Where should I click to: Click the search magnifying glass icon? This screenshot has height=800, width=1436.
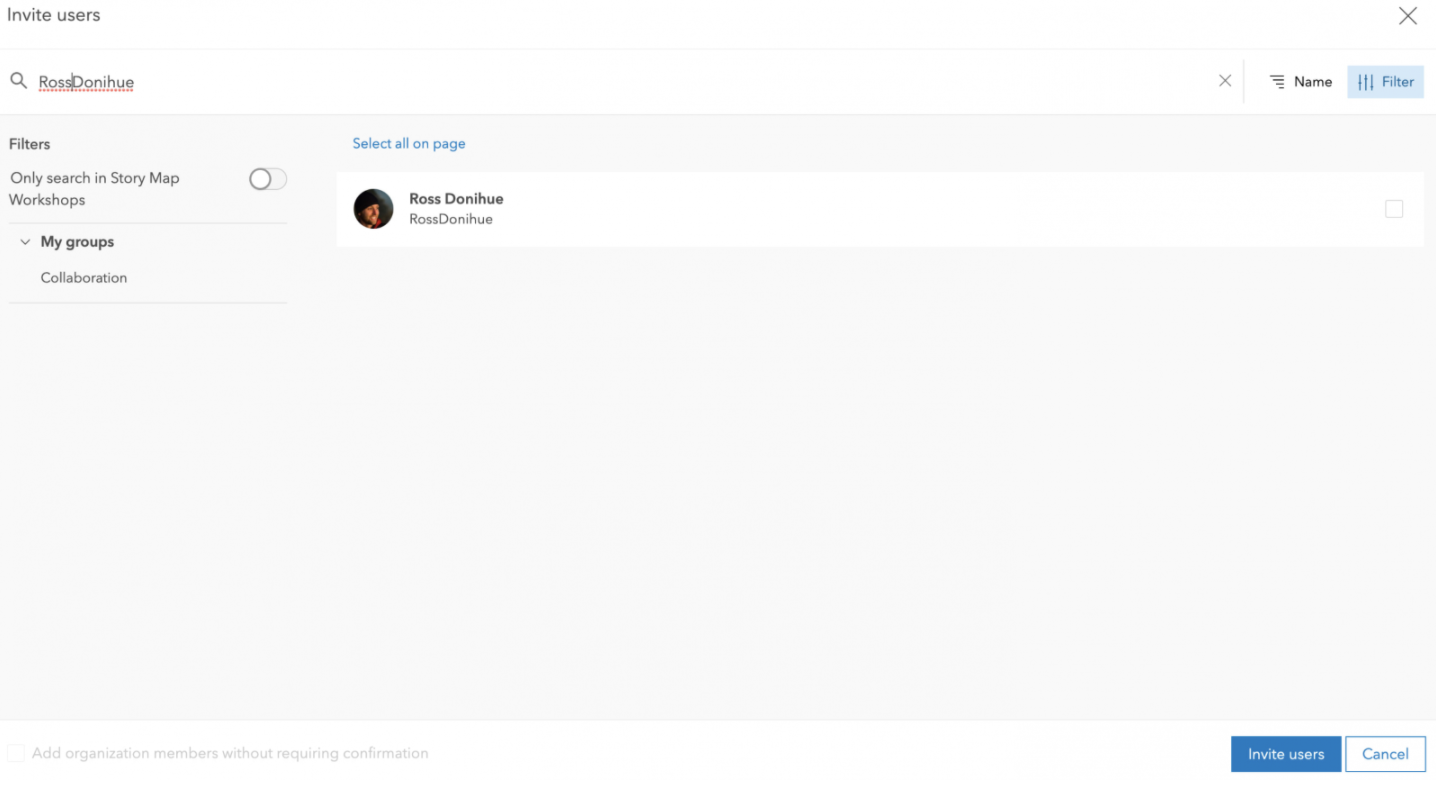18,81
